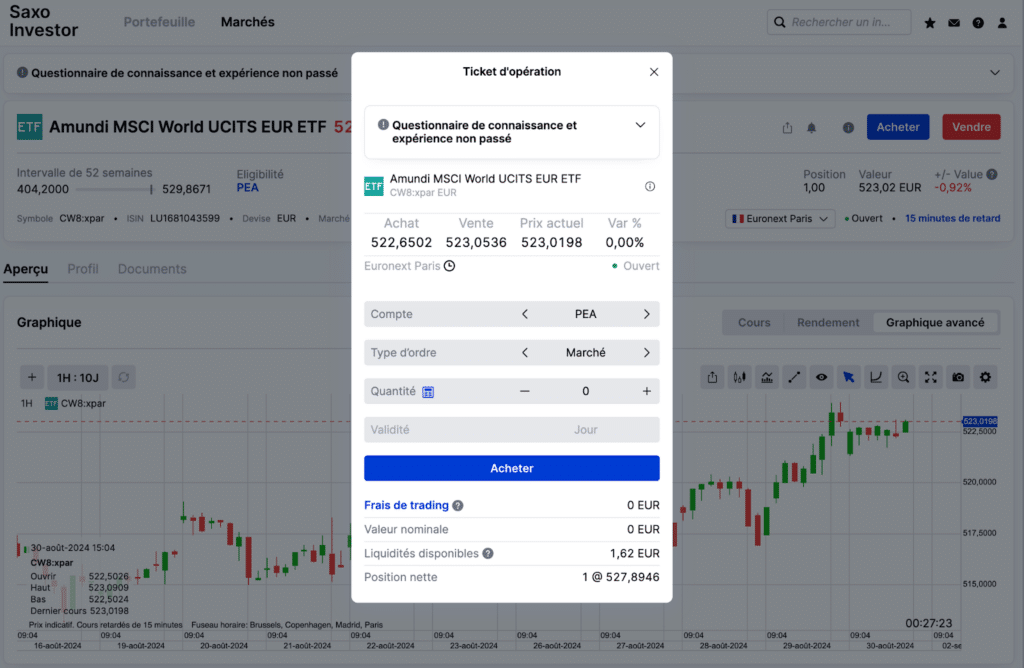
Task: Select the Rendement chart view
Action: click(x=828, y=323)
